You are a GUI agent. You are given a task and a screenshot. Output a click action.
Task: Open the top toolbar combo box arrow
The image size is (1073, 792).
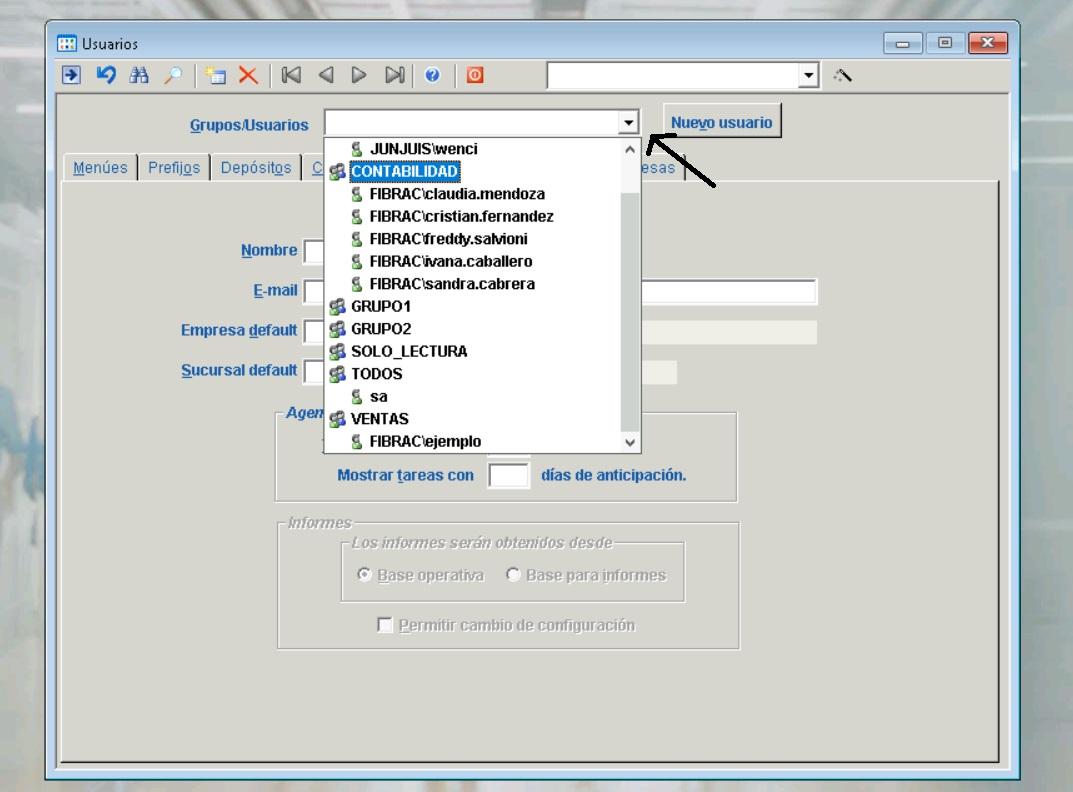tap(808, 76)
